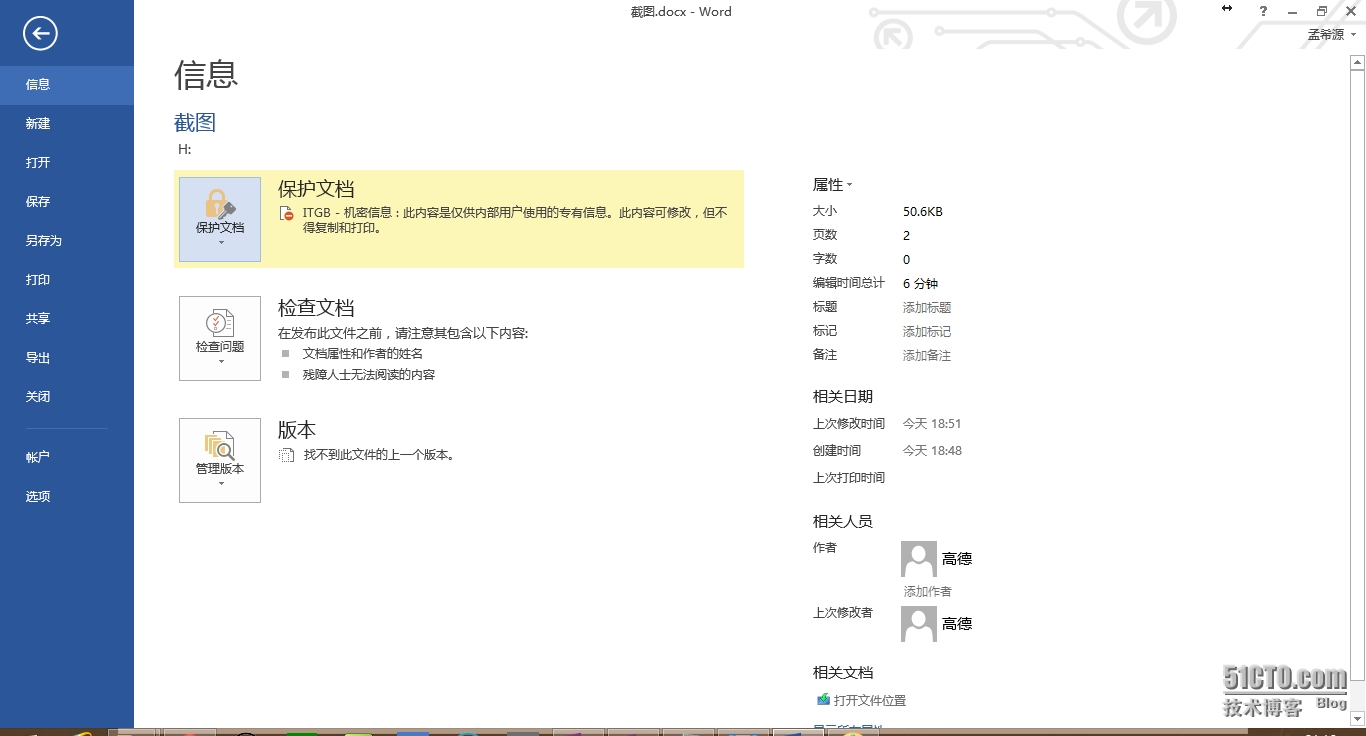Open the Check for Issues (检查问题) button

pyautogui.click(x=220, y=338)
